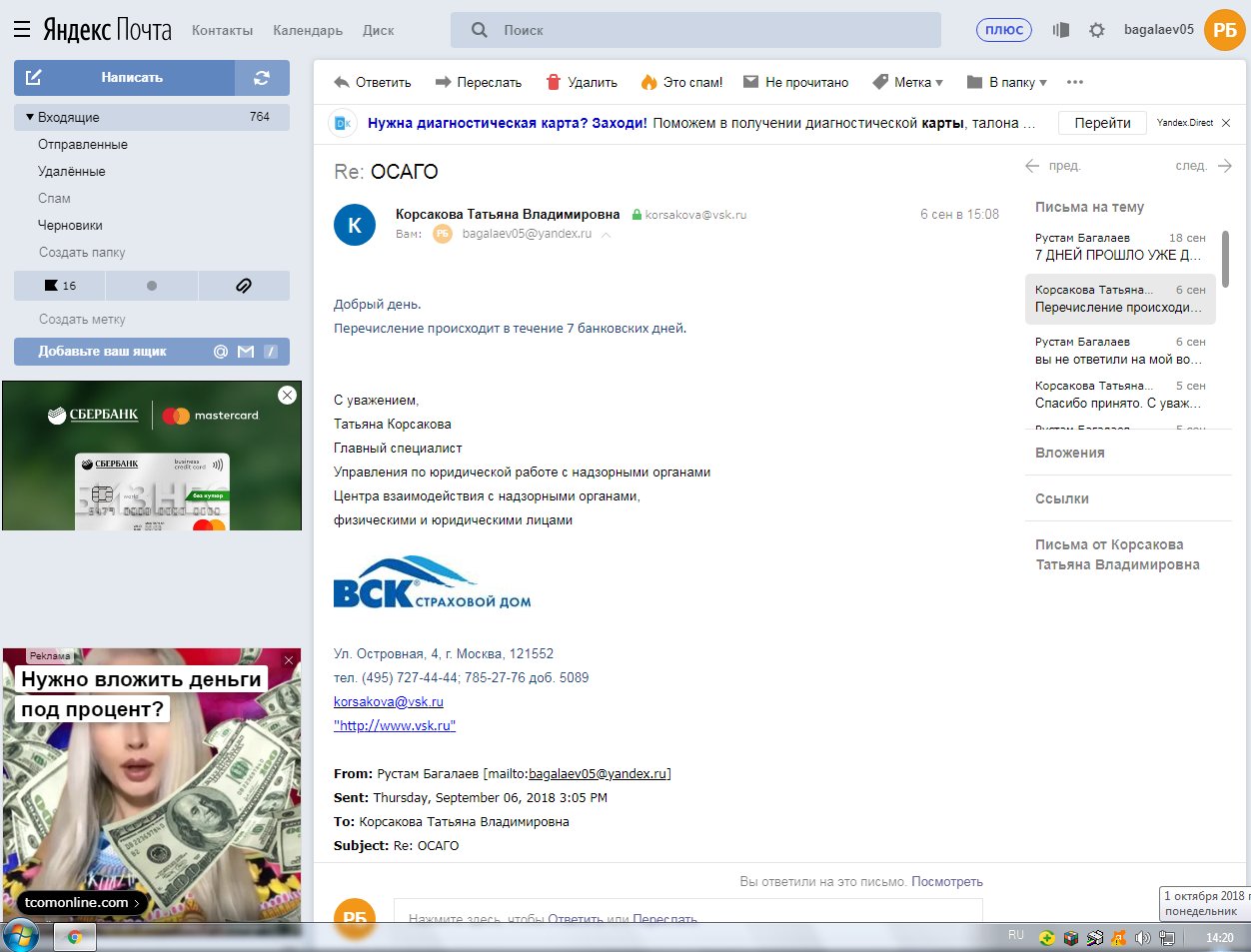Expand the Вложения section
Viewport: 1251px width, 952px height.
[1069, 453]
